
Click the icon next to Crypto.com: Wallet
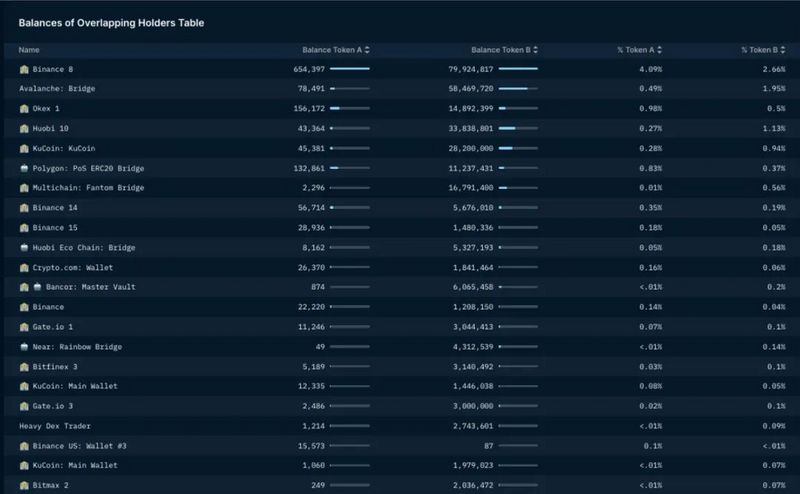(24, 267)
